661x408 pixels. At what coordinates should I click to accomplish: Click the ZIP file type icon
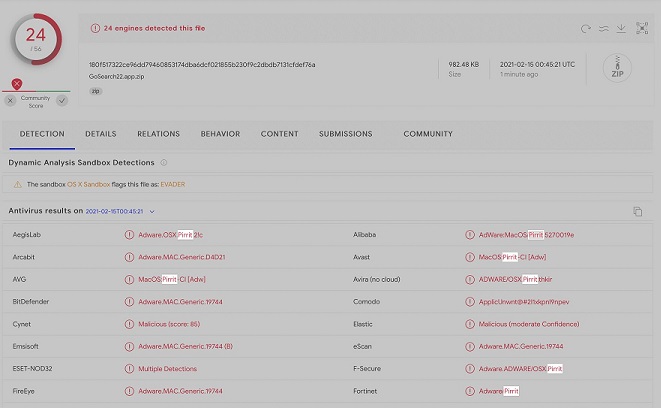click(x=617, y=68)
